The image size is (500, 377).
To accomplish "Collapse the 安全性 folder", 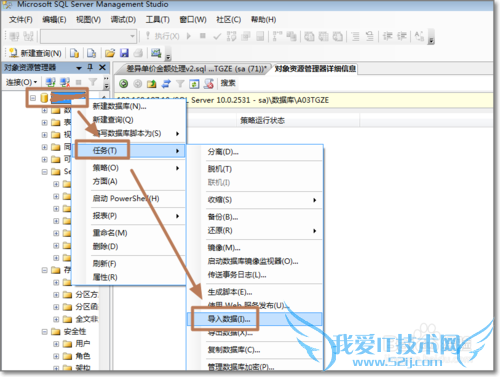I will pyautogui.click(x=44, y=332).
